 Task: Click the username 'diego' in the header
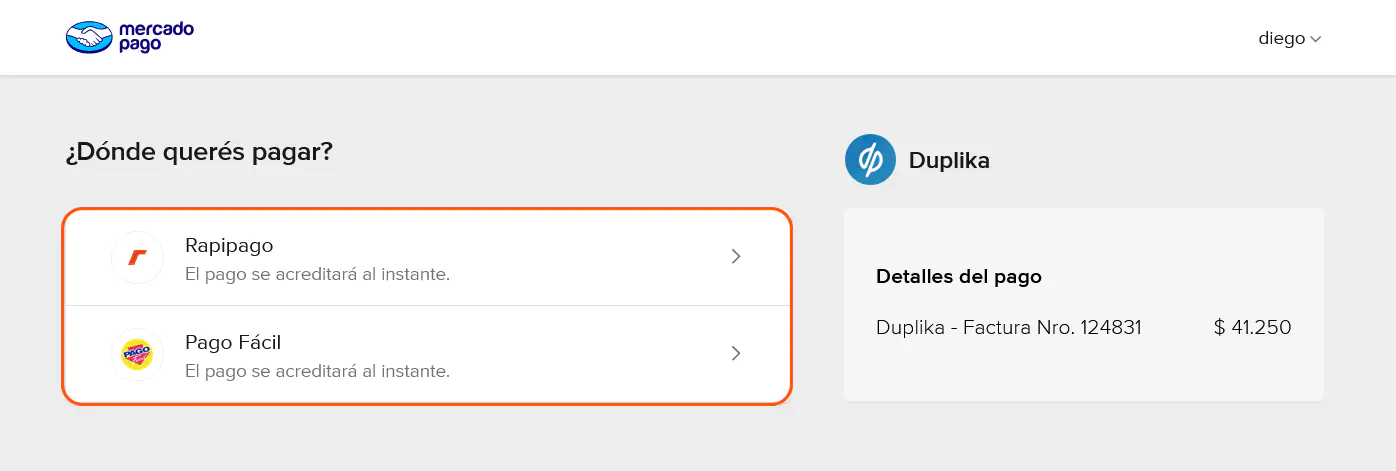(1281, 38)
